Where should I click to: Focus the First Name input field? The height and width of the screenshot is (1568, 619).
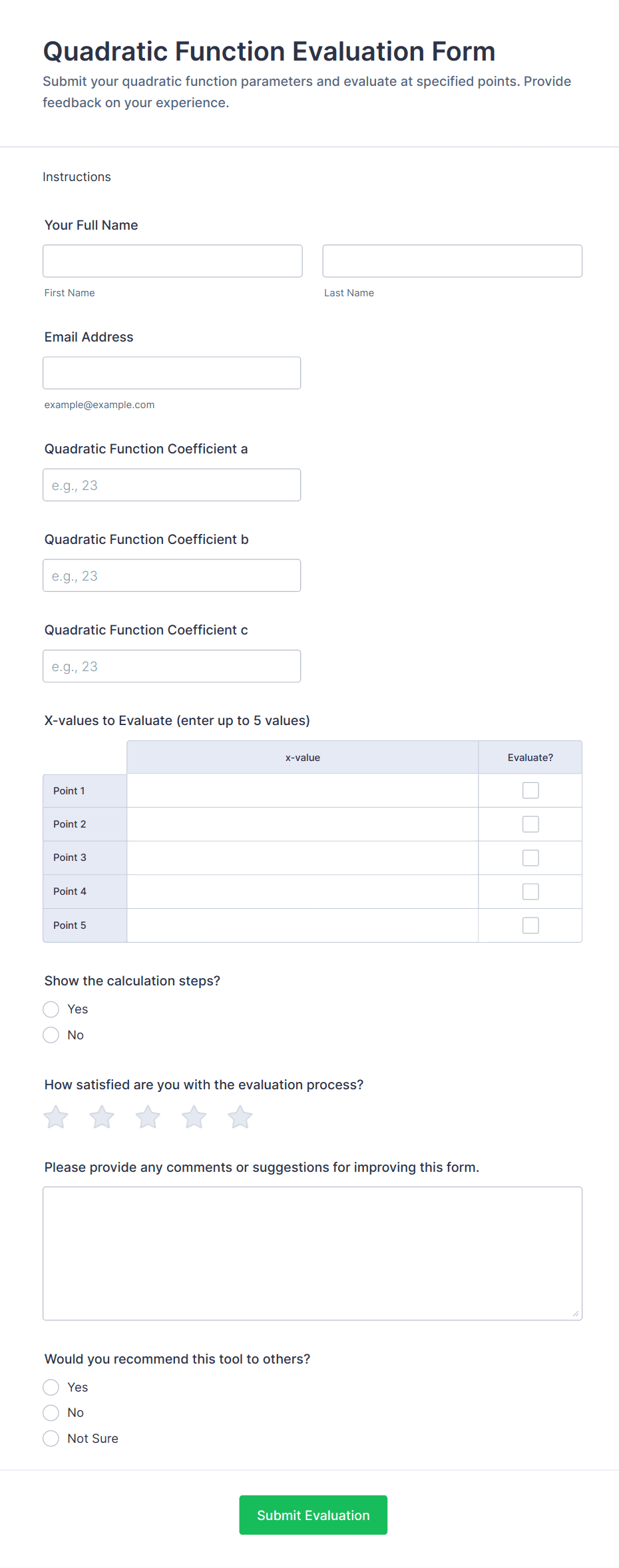[x=172, y=261]
